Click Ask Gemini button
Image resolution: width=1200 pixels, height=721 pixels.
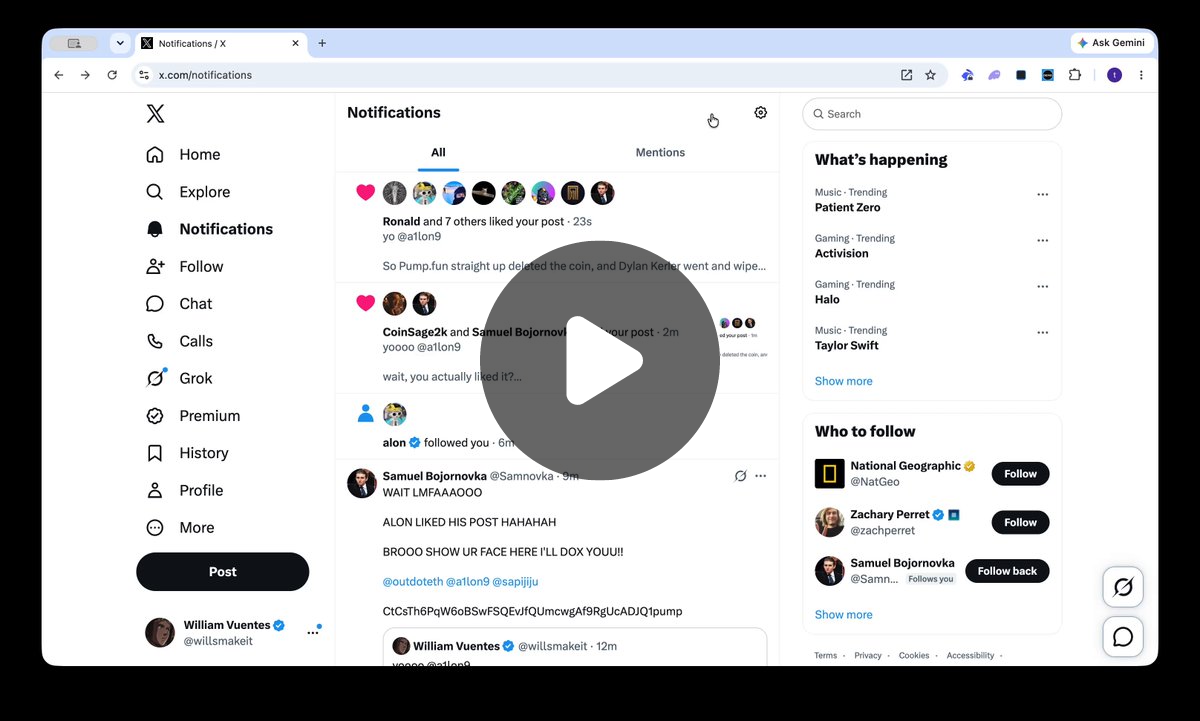click(x=1113, y=43)
